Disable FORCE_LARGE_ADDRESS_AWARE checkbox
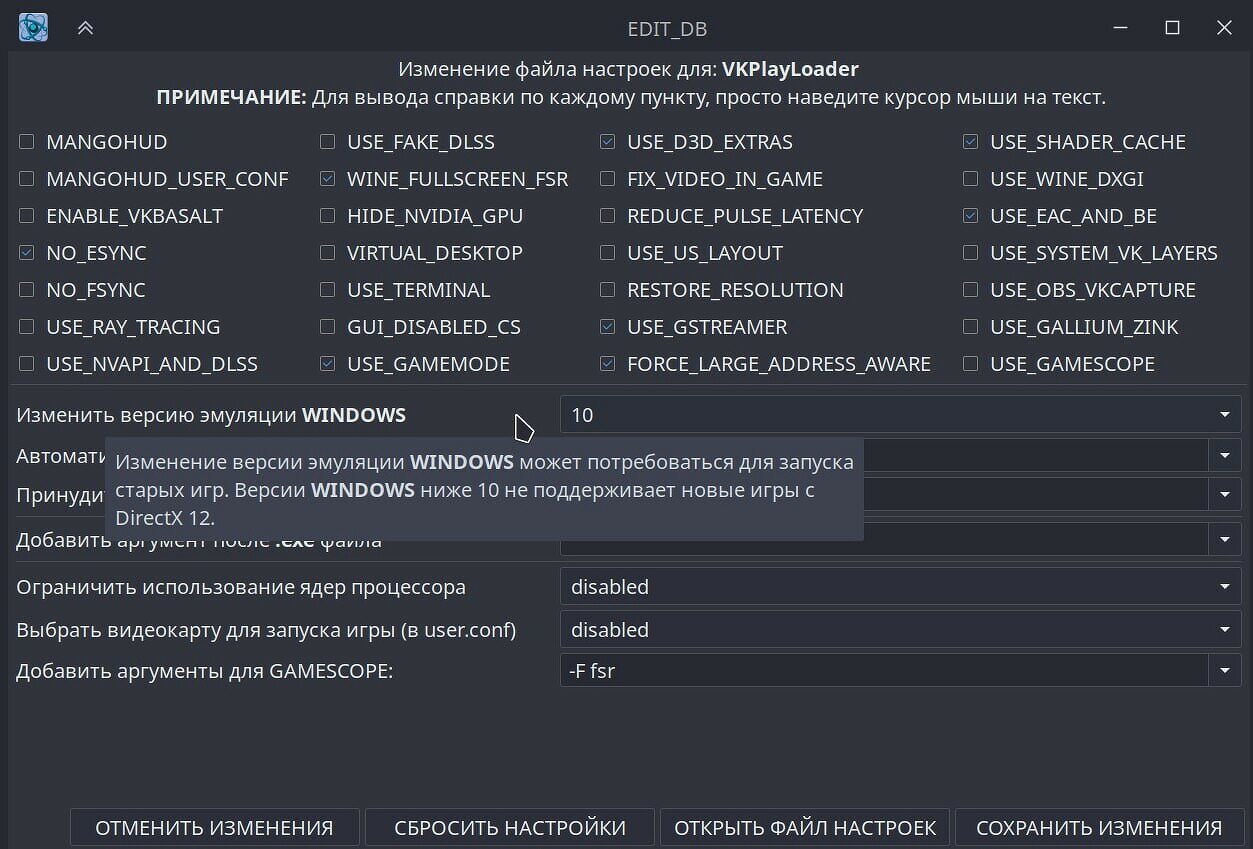 click(608, 364)
